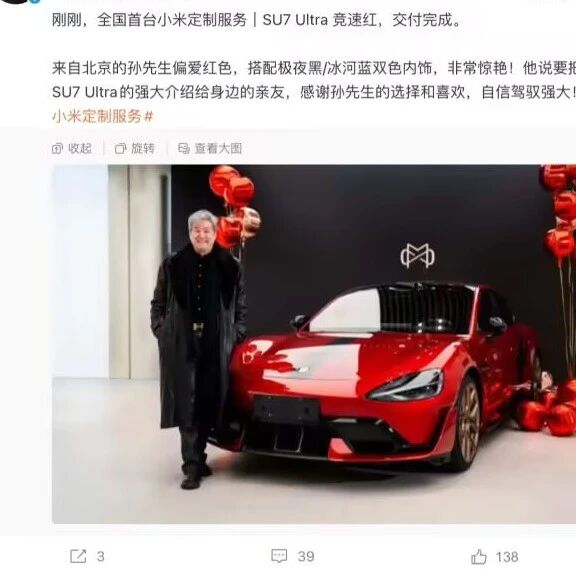Screen dimensions: 576x576
Task: Click the 旋转 rotate label
Action: (143, 148)
